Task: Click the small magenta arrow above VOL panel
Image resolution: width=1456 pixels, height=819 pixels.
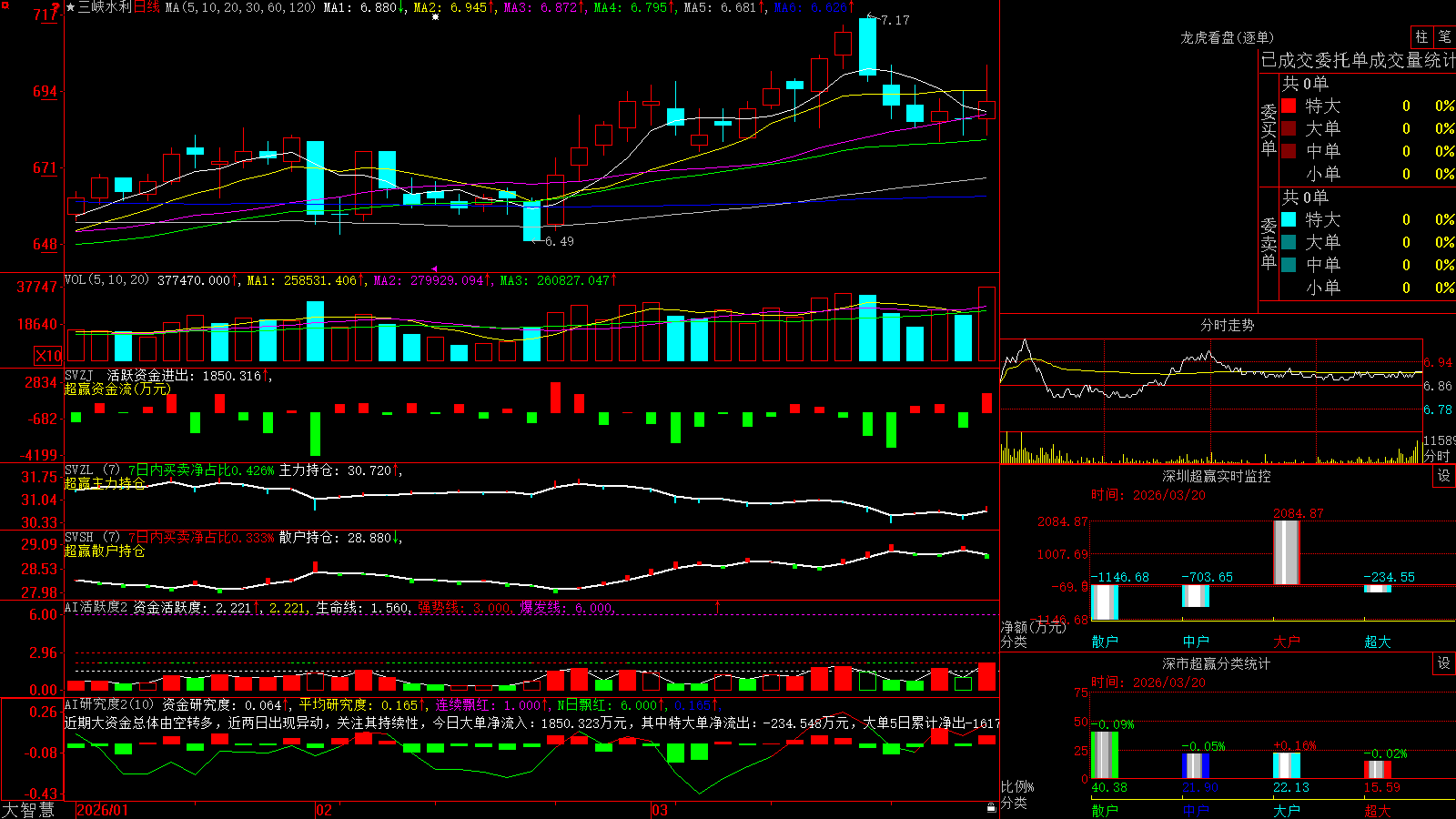Action: pos(434,268)
